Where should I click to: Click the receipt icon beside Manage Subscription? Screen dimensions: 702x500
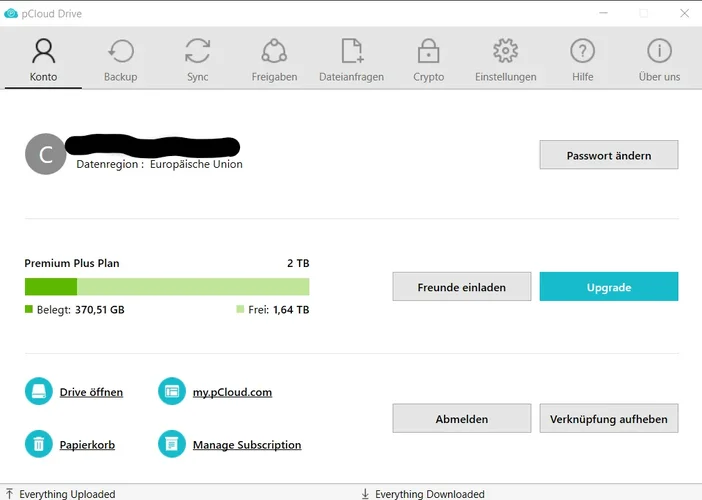[x=171, y=444]
